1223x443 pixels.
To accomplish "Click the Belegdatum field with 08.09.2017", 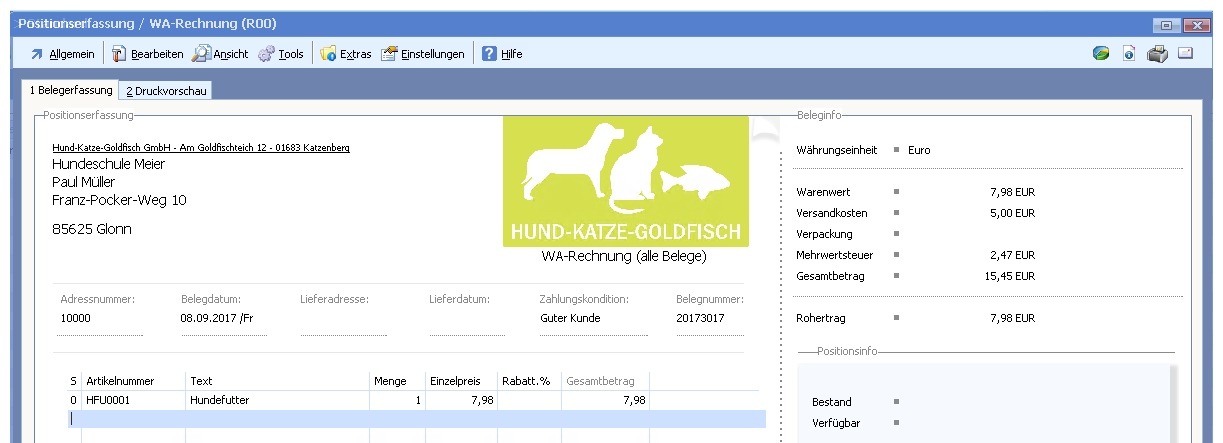I will (224, 319).
